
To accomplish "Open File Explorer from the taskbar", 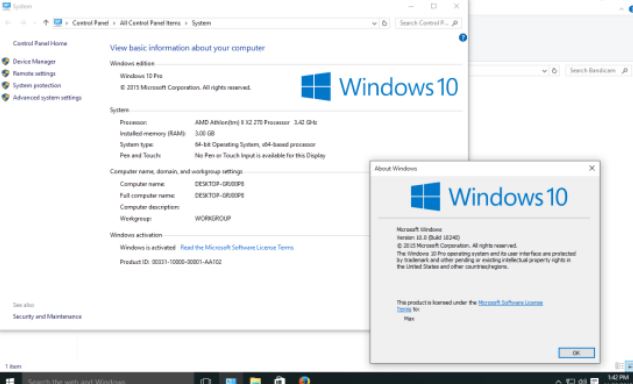I will 255,380.
